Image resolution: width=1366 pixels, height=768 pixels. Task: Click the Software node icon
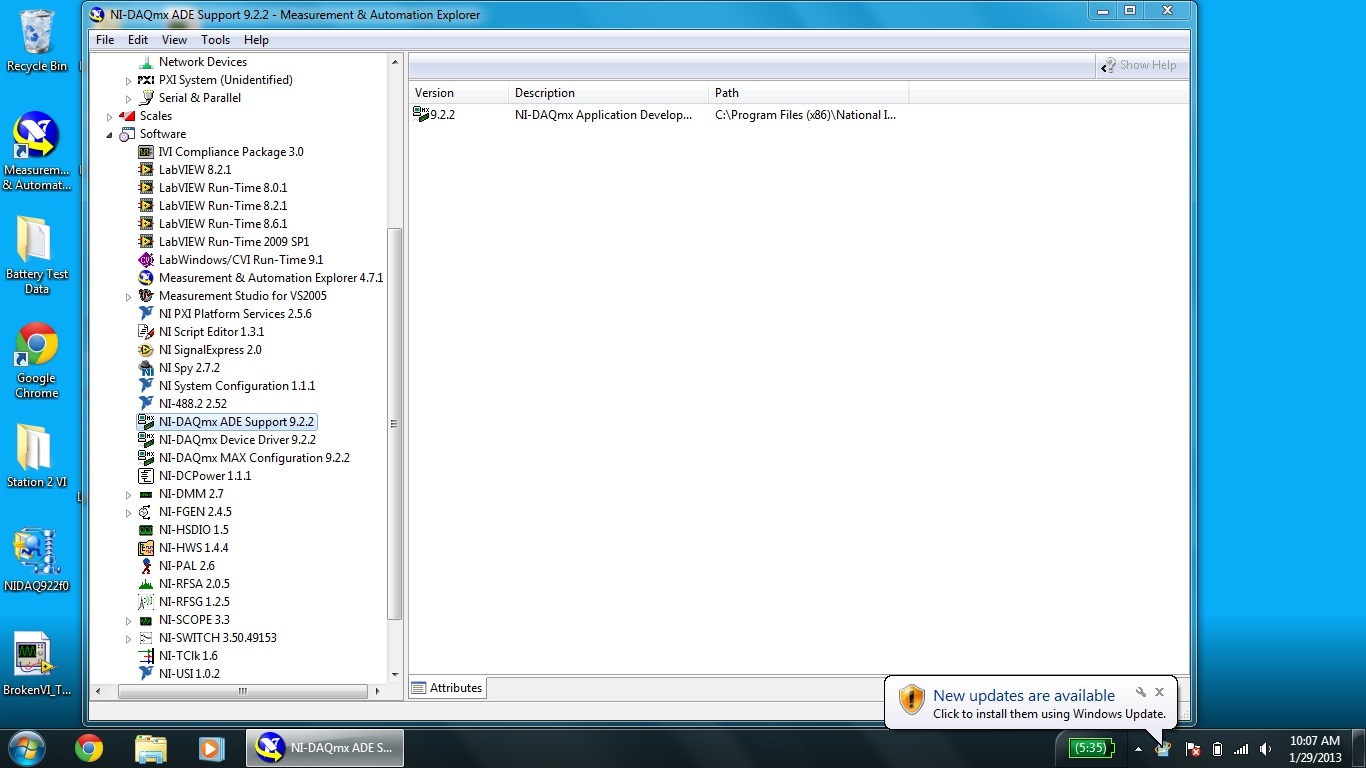[x=127, y=134]
